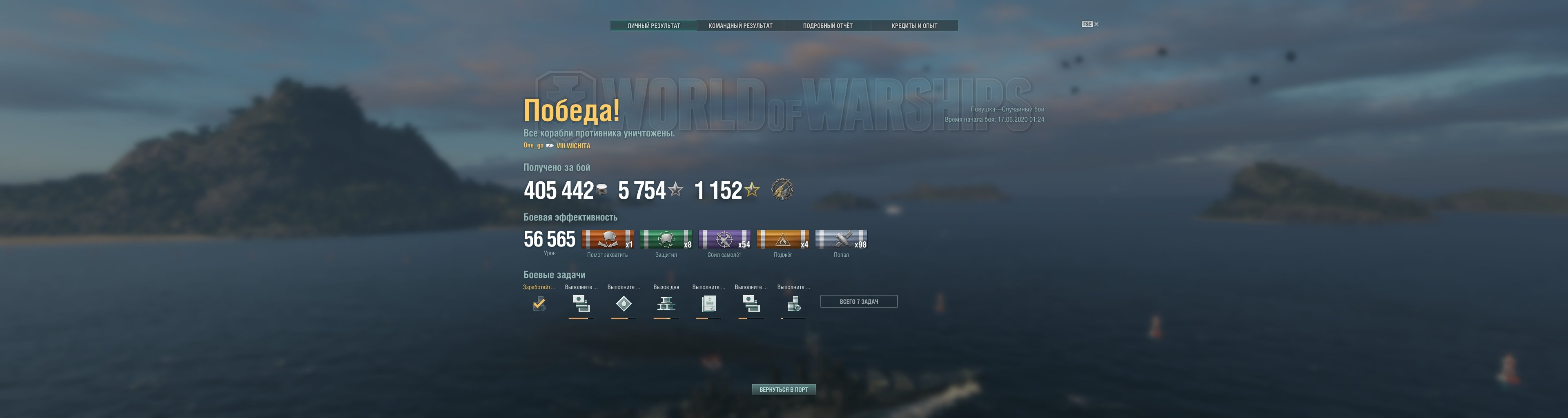The width and height of the screenshot is (1568, 418).
Task: Select the coin stack mission icon
Action: point(794,304)
